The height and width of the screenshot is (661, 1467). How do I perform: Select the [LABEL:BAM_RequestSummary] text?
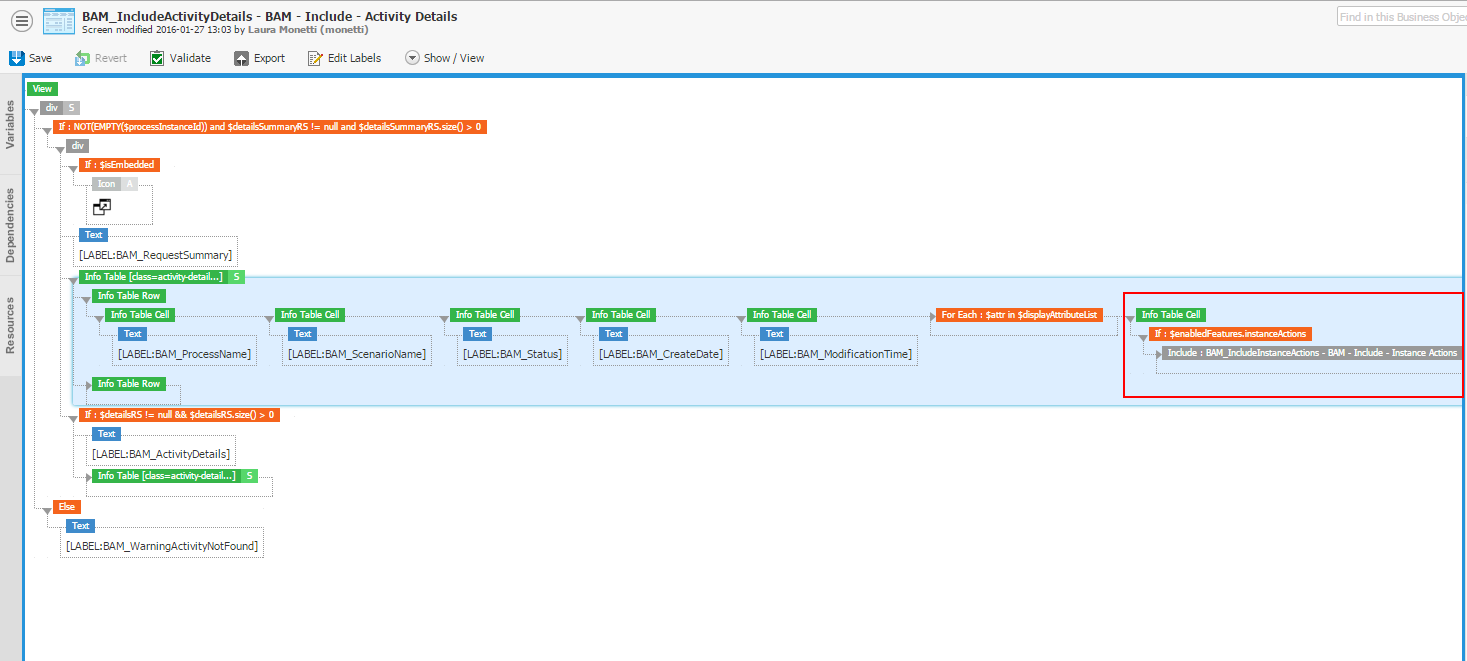(156, 255)
